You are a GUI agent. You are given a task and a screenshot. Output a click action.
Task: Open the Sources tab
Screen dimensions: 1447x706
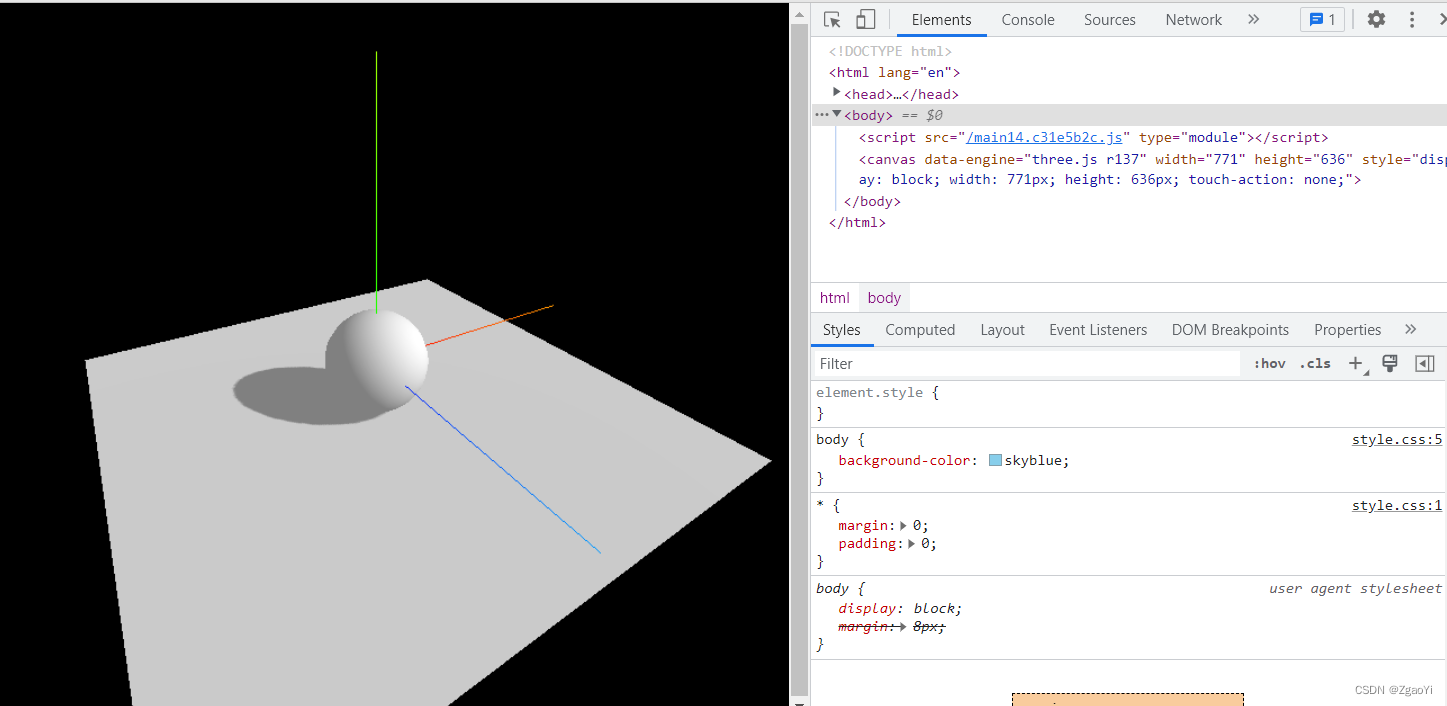(1109, 20)
